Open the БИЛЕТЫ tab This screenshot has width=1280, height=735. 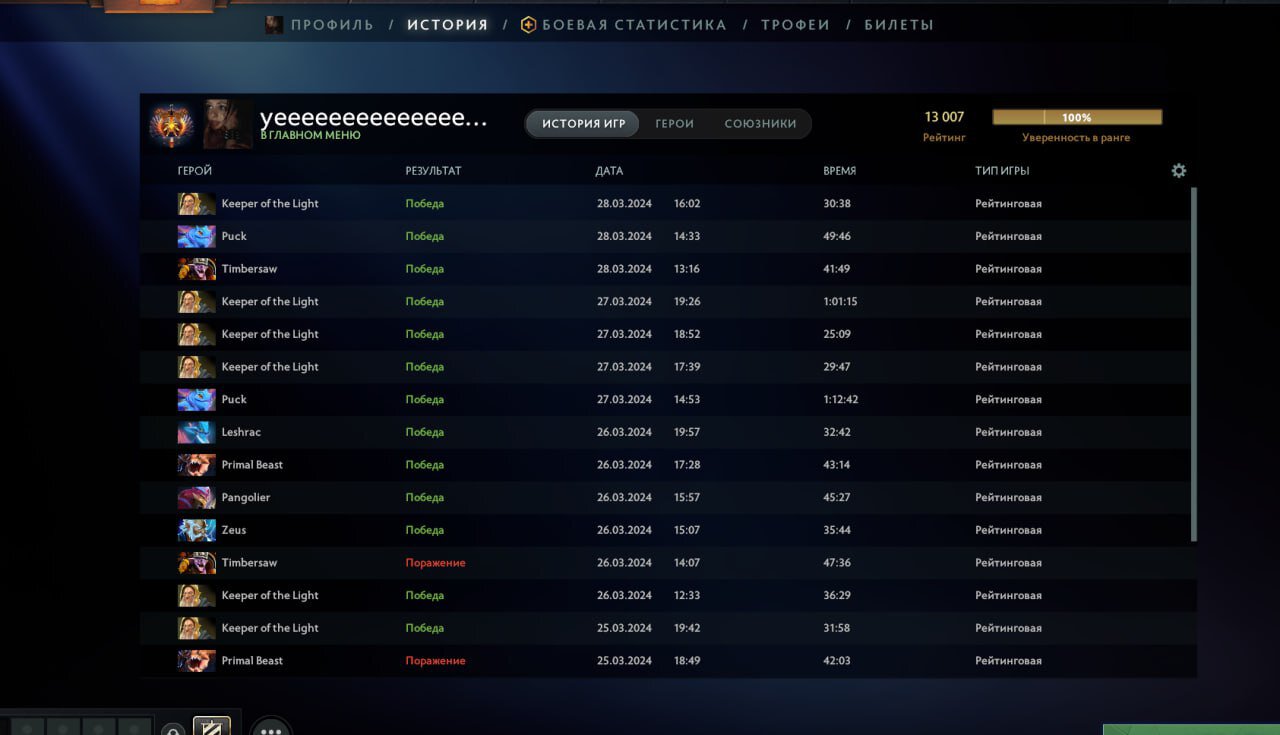pyautogui.click(x=899, y=25)
